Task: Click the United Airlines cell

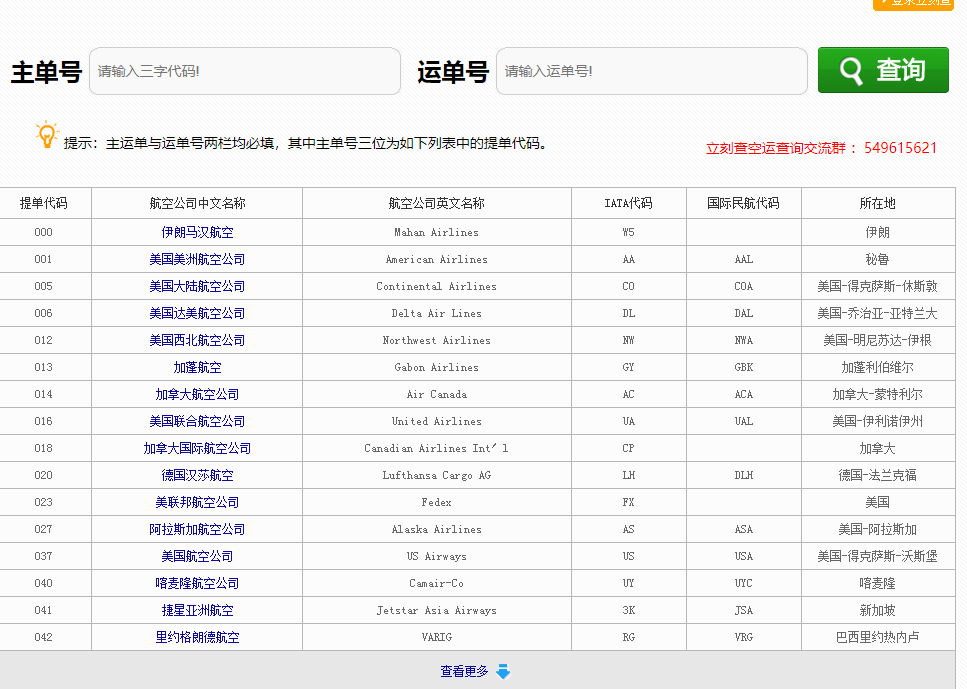Action: 437,422
